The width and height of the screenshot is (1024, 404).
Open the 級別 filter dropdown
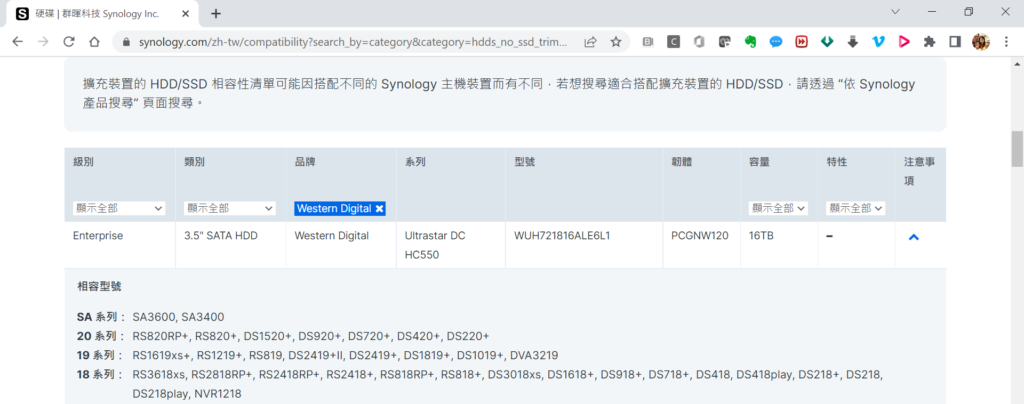[119, 208]
